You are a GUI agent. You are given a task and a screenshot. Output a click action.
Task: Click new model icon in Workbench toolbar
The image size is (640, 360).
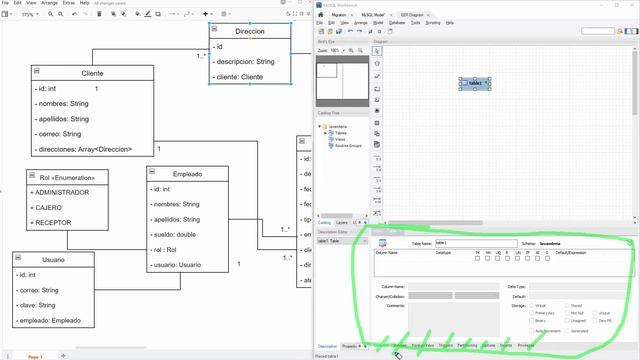coord(321,31)
